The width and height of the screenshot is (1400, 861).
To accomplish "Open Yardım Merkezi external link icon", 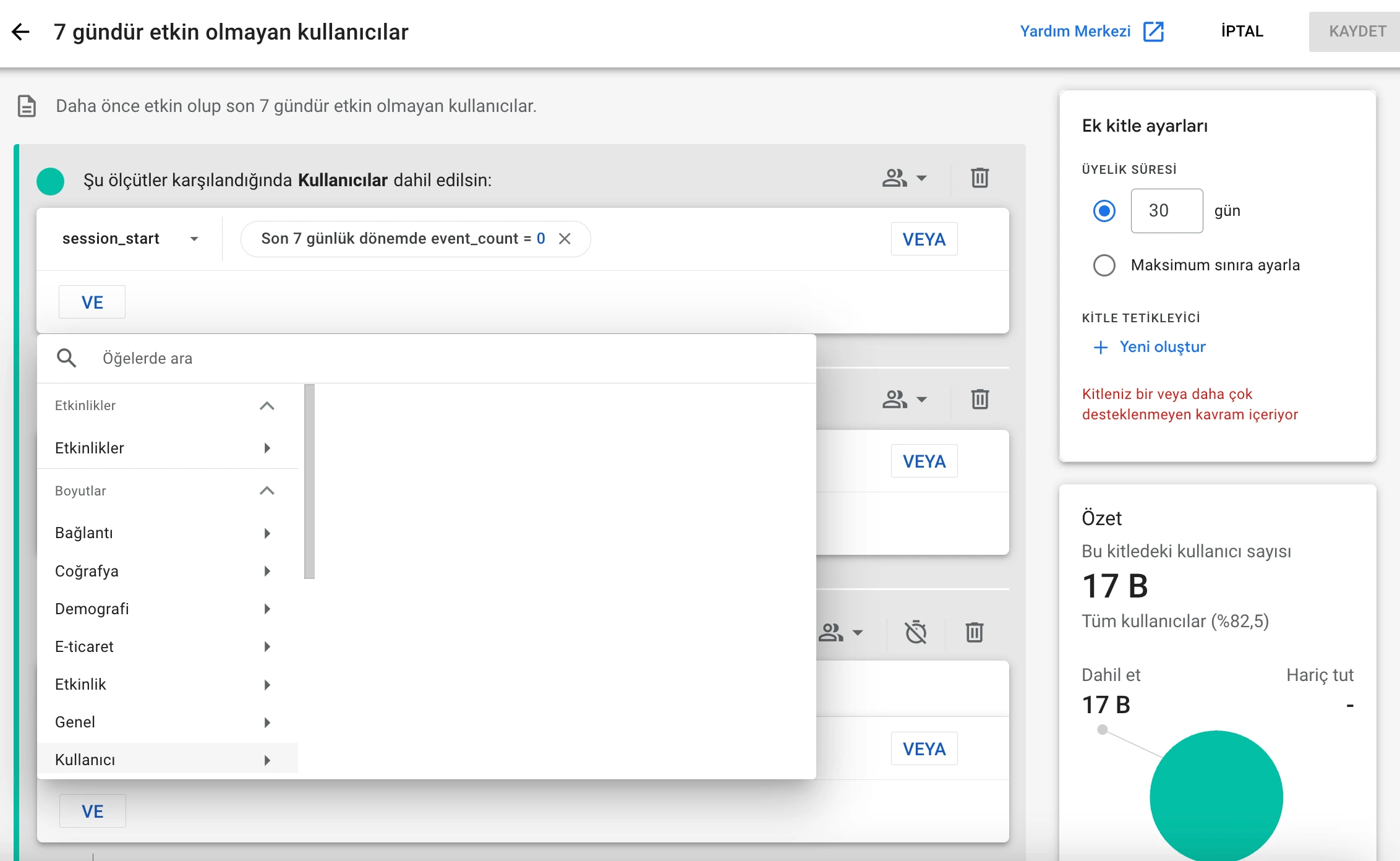I will pos(1153,32).
